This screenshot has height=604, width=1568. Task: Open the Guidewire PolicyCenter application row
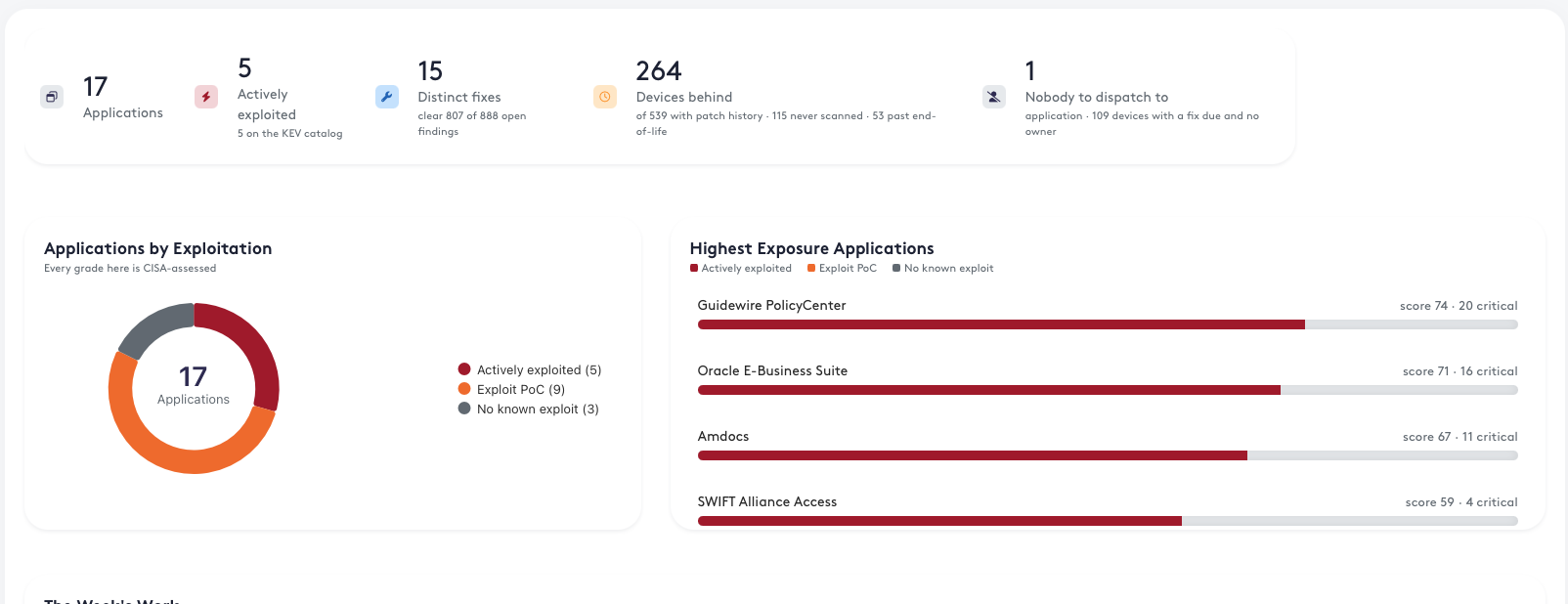pos(1108,314)
